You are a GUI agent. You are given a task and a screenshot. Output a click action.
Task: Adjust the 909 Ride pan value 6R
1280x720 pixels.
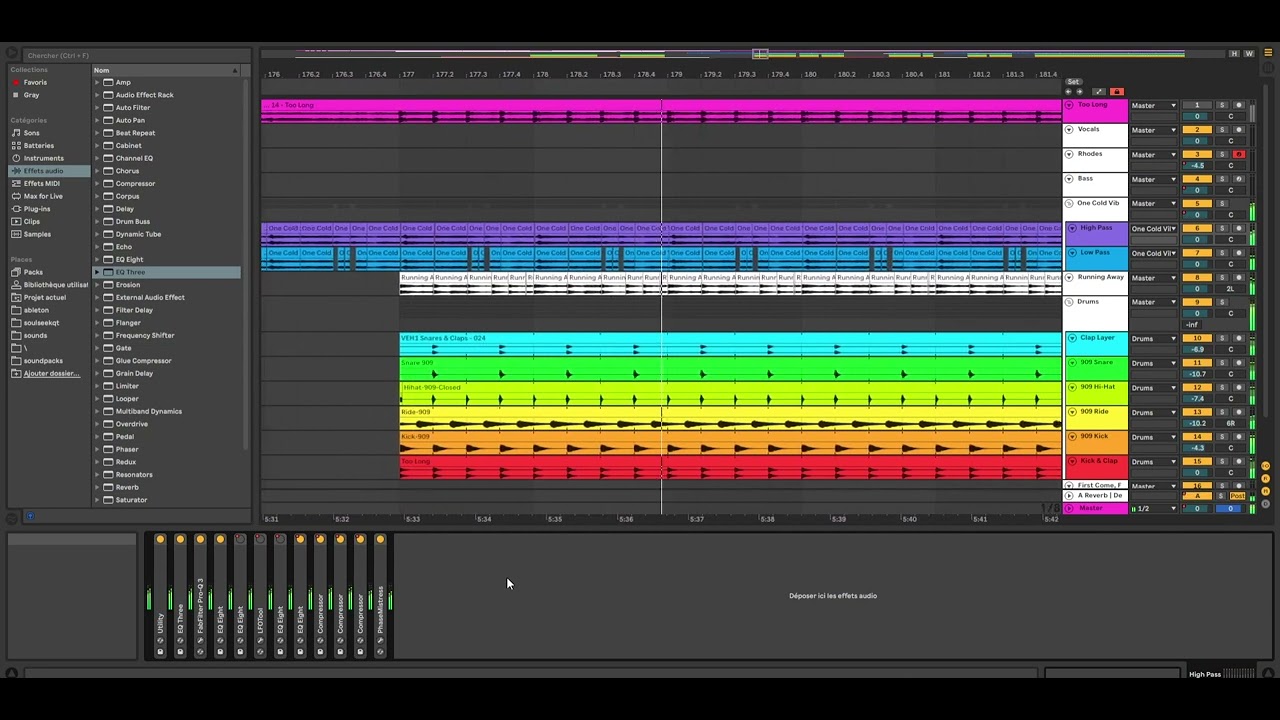1231,423
